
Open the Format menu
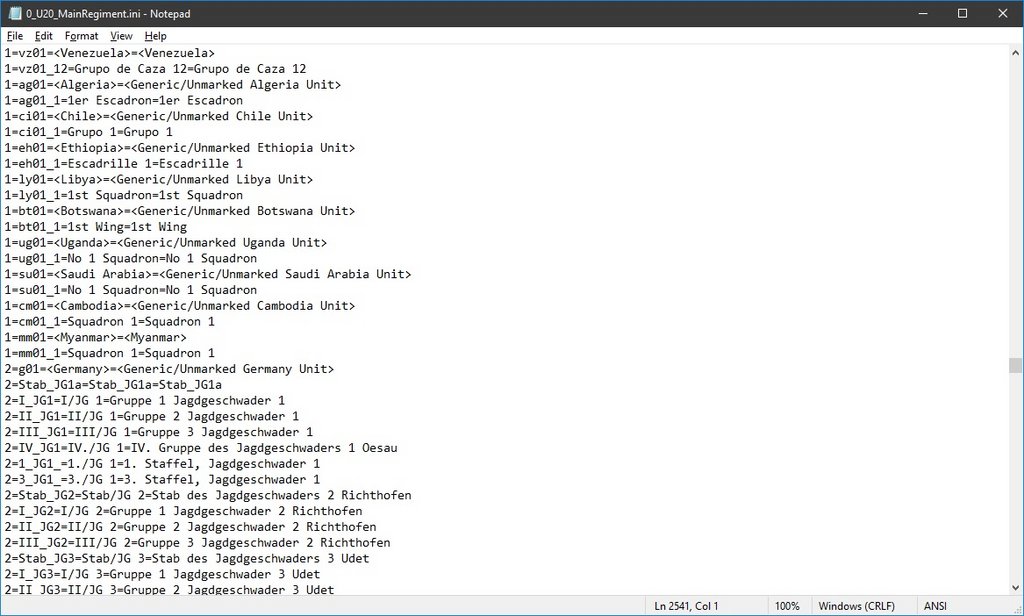coord(81,36)
